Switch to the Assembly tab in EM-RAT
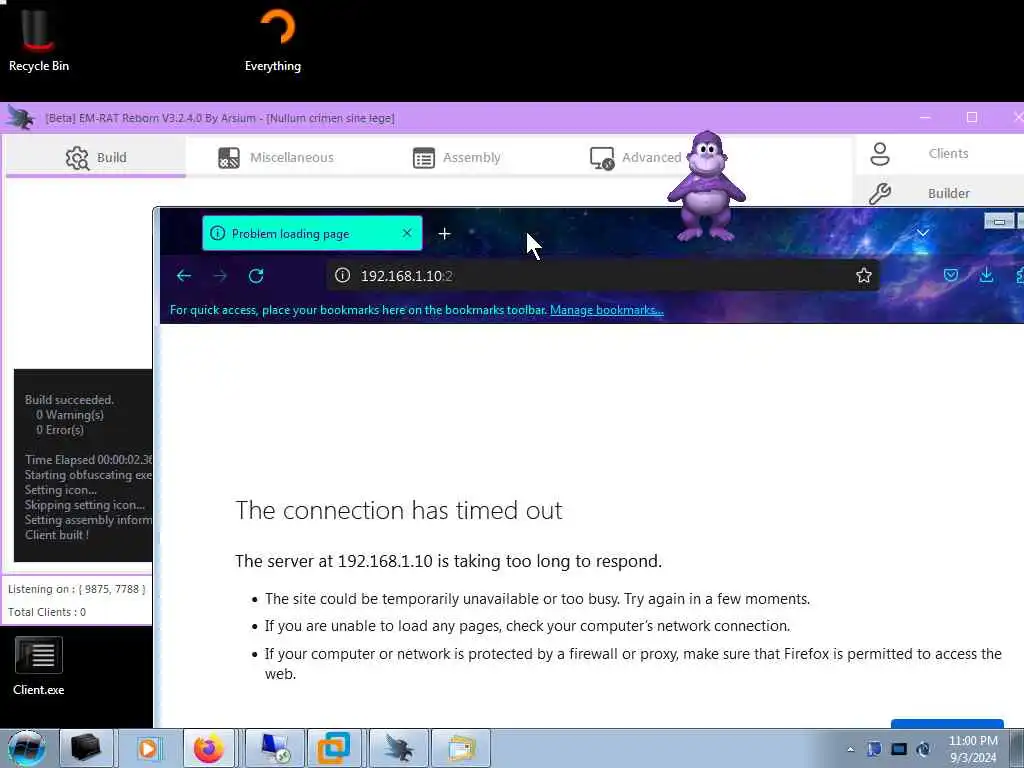The width and height of the screenshot is (1024, 768). click(x=456, y=157)
